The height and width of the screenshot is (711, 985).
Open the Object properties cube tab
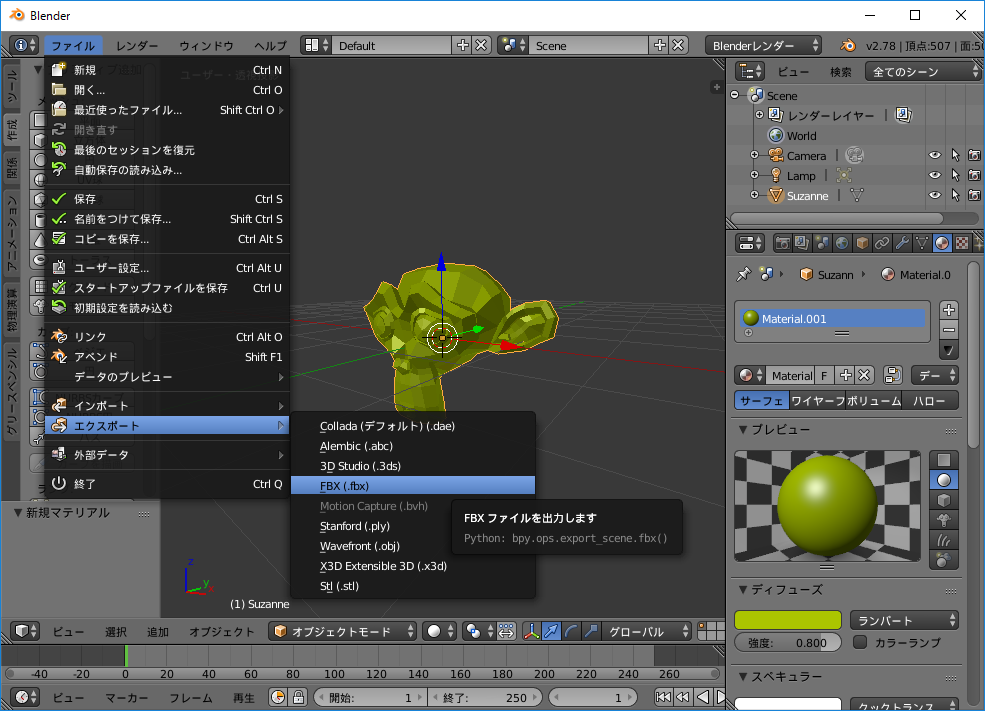863,243
